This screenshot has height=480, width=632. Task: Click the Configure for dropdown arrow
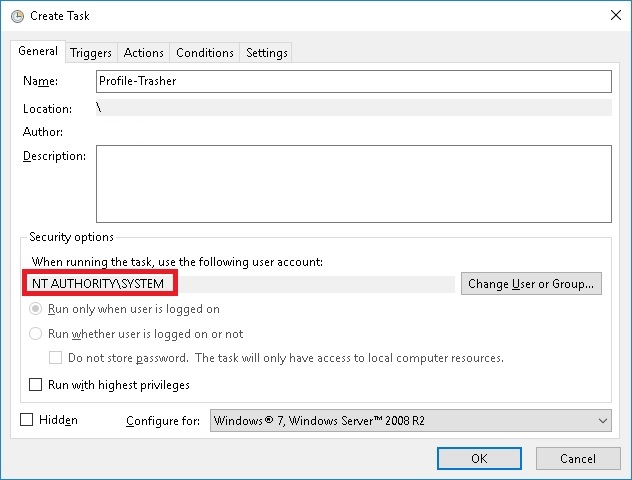[603, 421]
